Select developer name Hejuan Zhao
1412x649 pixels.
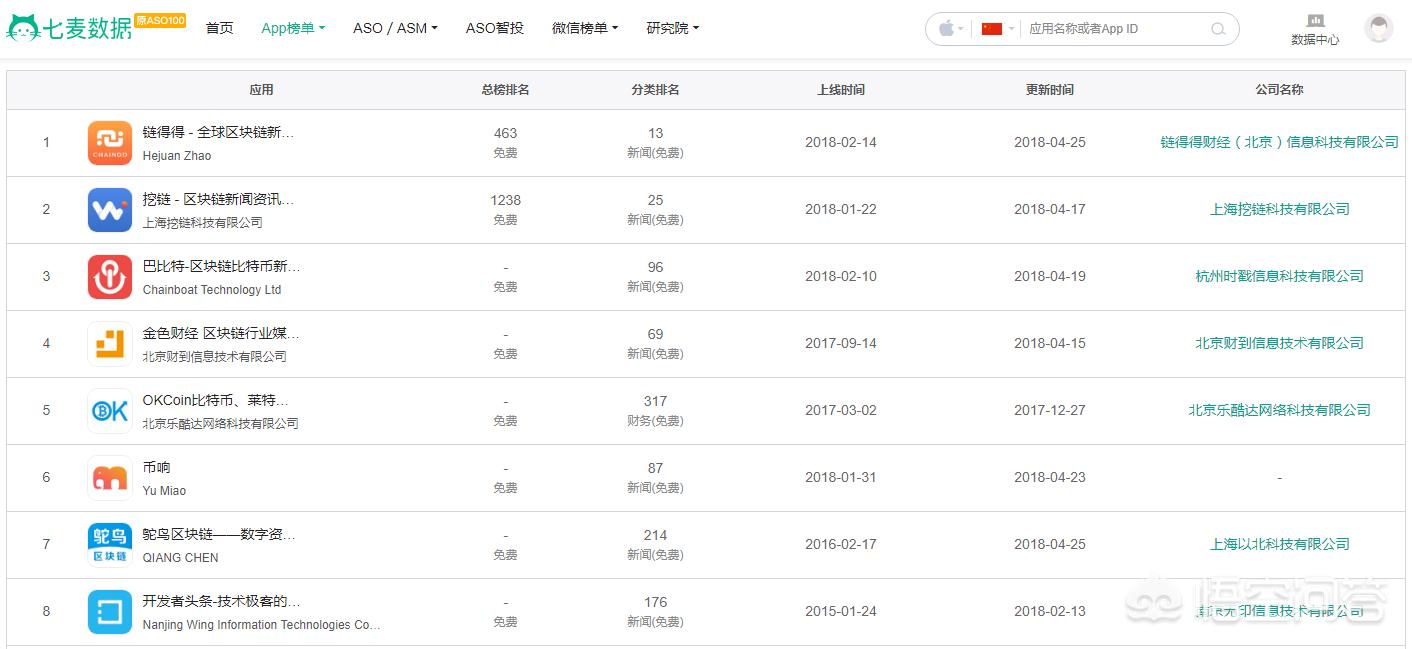pos(177,156)
